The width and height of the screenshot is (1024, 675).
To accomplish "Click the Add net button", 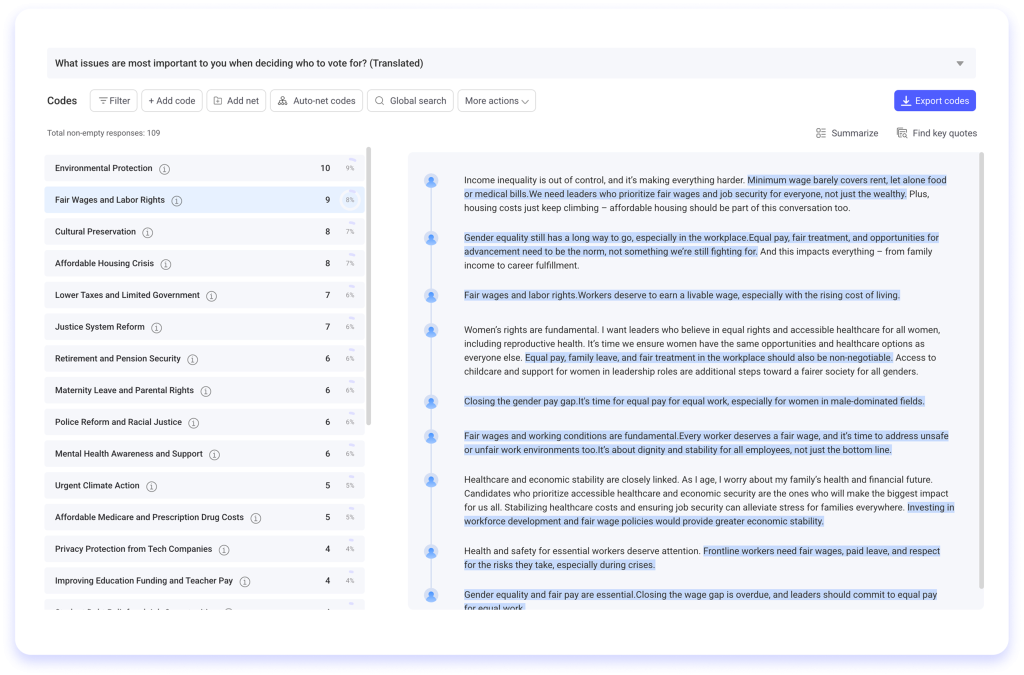I will pos(236,101).
